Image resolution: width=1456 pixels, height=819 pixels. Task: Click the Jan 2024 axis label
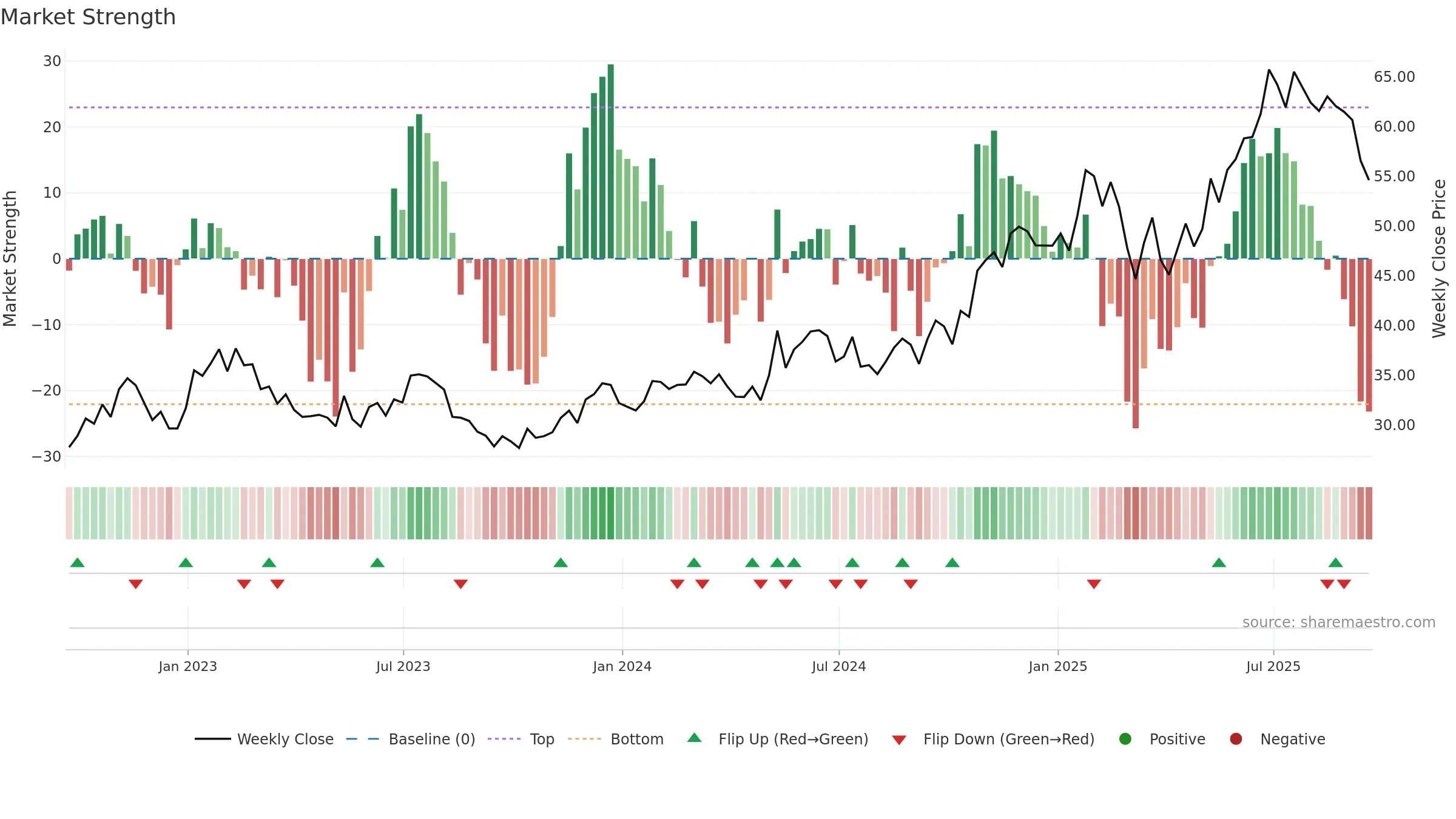pos(622,666)
